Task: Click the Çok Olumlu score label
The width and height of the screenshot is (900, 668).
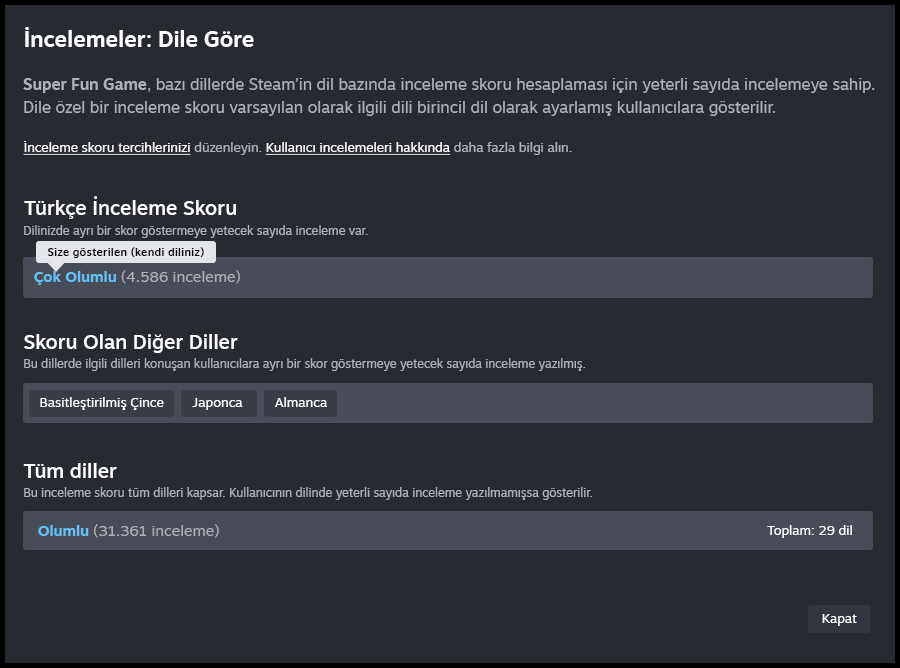Action: (75, 277)
